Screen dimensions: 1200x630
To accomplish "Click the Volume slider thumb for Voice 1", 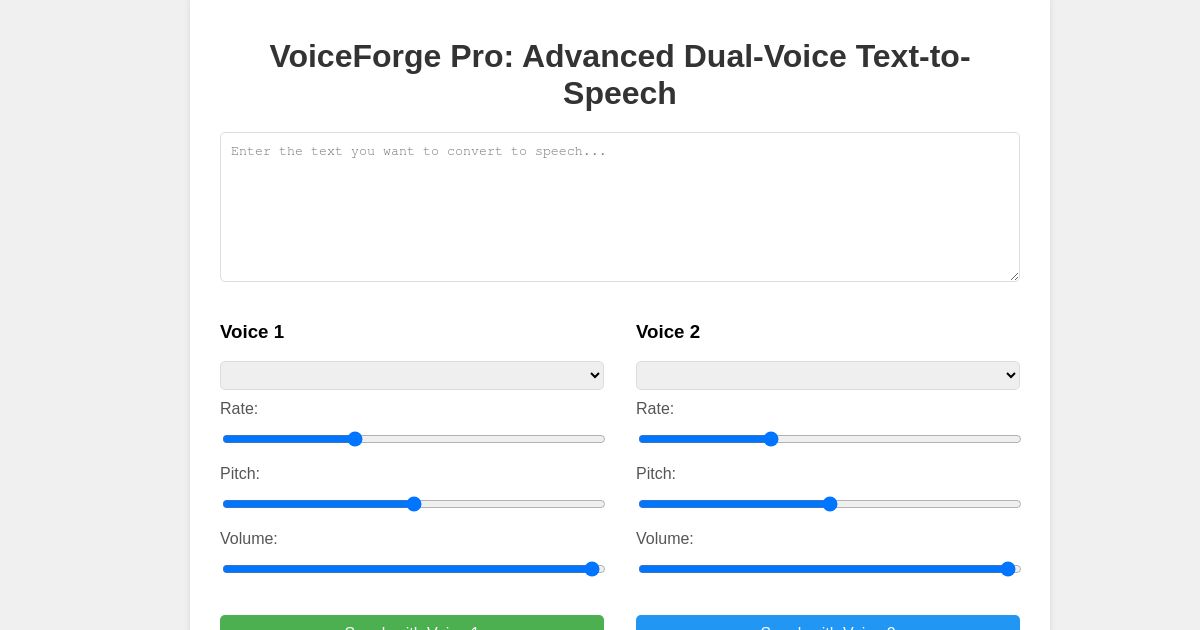I will pyautogui.click(x=592, y=569).
